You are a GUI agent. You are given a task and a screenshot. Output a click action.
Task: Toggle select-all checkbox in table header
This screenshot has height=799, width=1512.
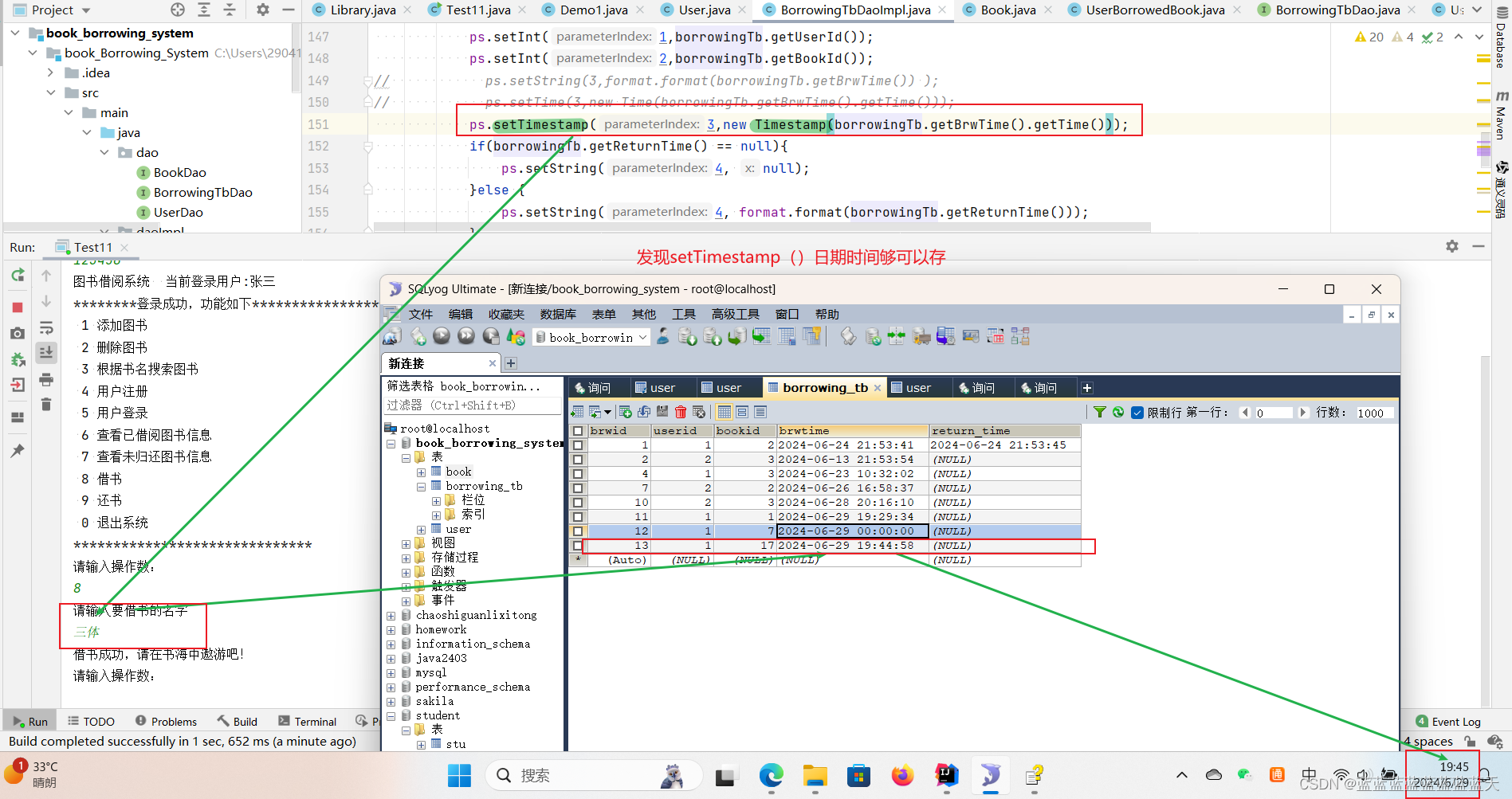[578, 431]
